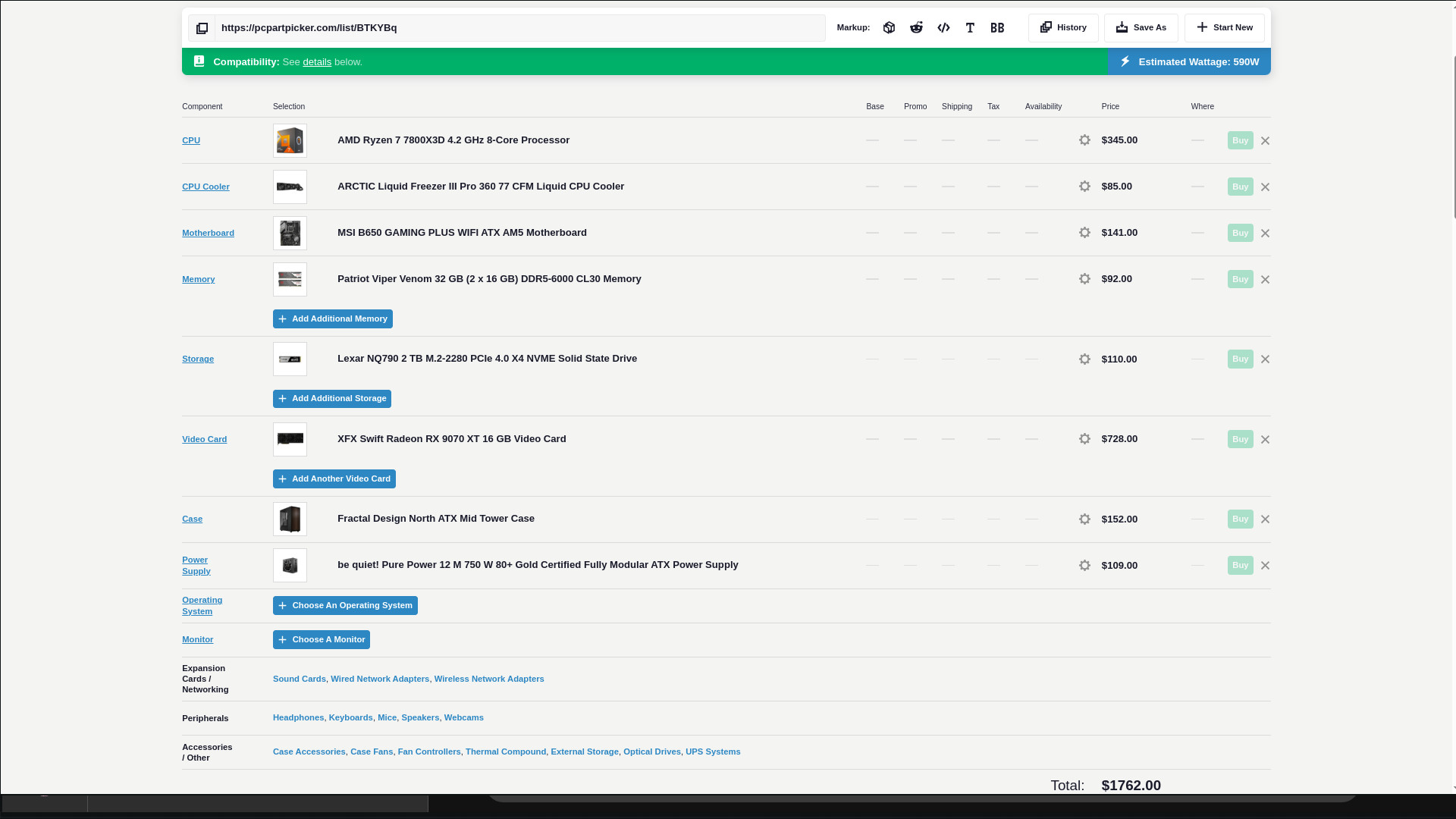Add Additional Storage

(x=332, y=399)
